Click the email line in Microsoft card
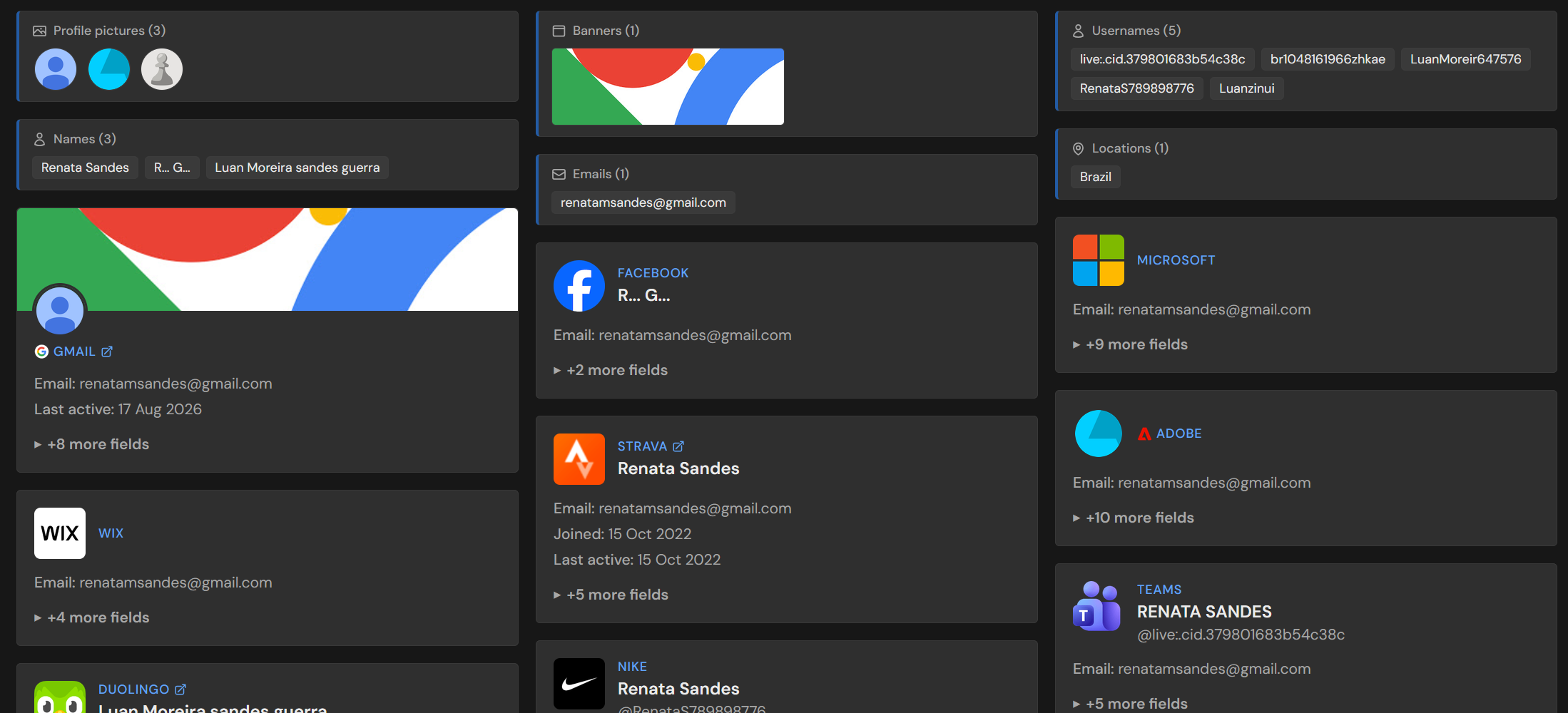The image size is (1568, 713). (1192, 309)
